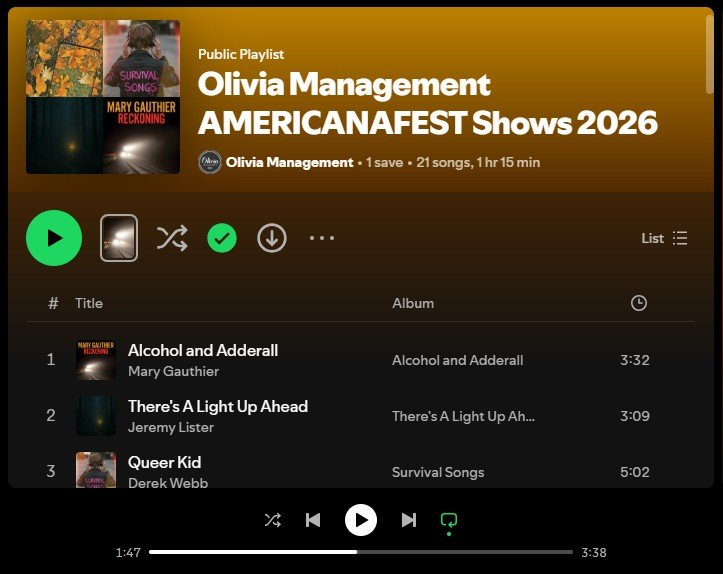This screenshot has width=723, height=574.
Task: Click the playlist title heading
Action: [x=427, y=103]
